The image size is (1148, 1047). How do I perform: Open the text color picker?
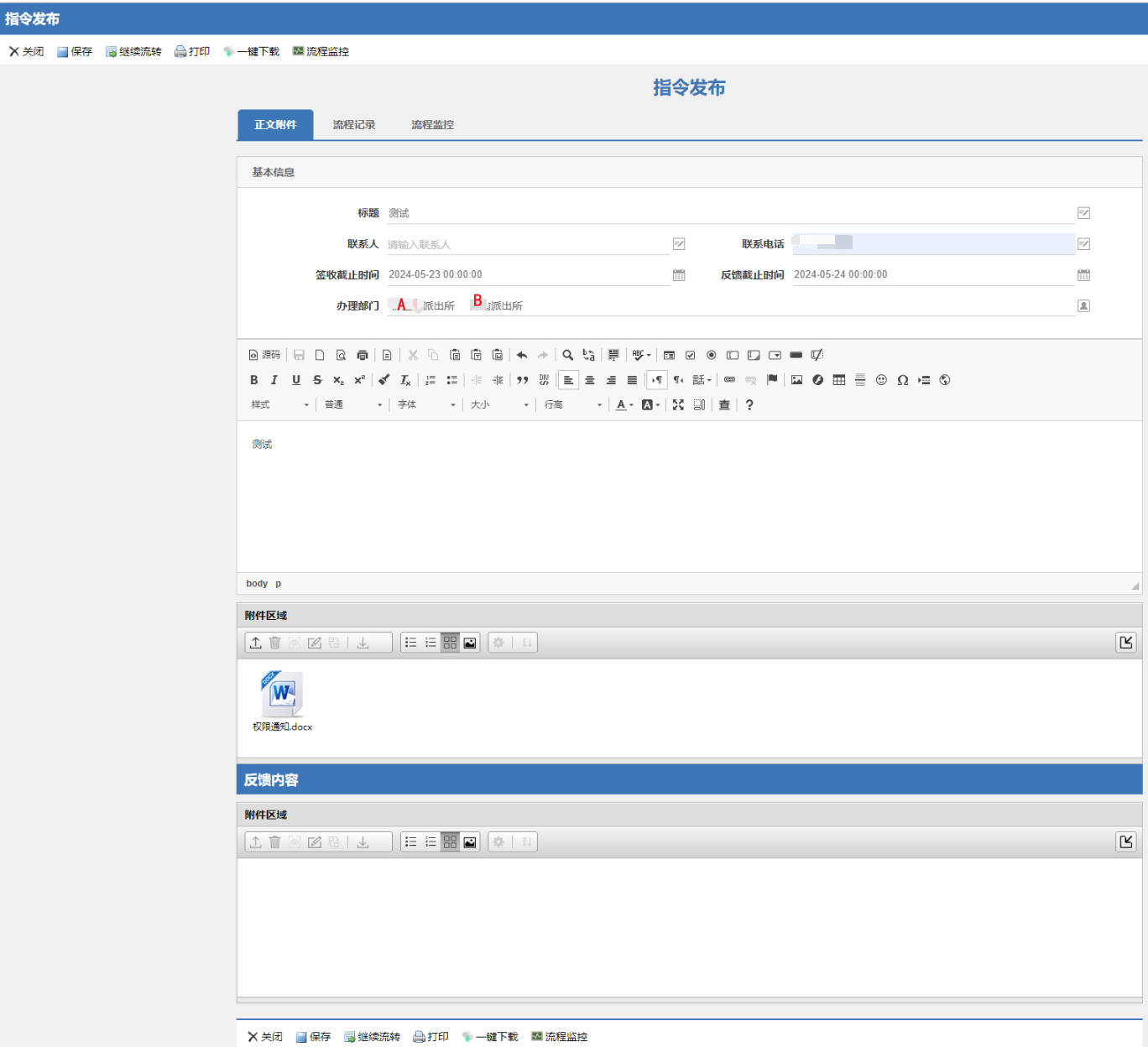(x=624, y=405)
